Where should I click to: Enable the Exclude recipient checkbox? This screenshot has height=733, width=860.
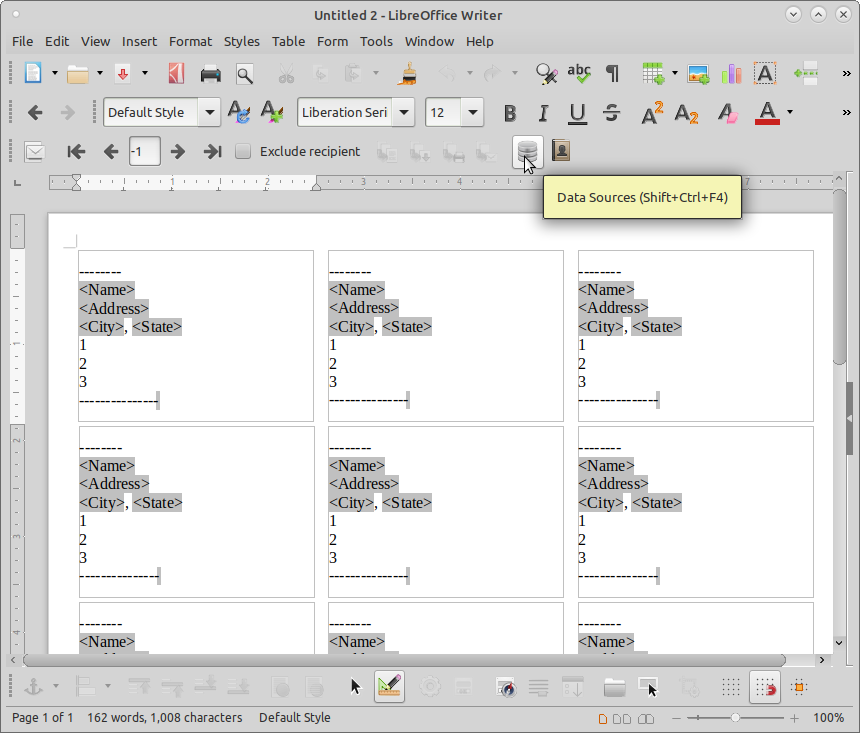(x=243, y=151)
